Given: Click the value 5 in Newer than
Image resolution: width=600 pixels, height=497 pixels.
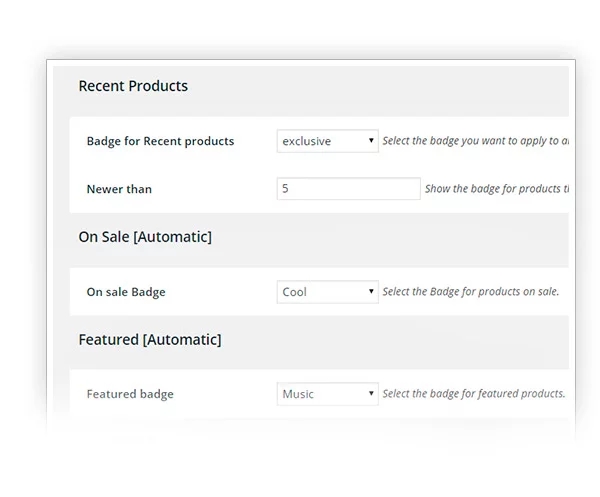Looking at the screenshot, I should tap(285, 188).
